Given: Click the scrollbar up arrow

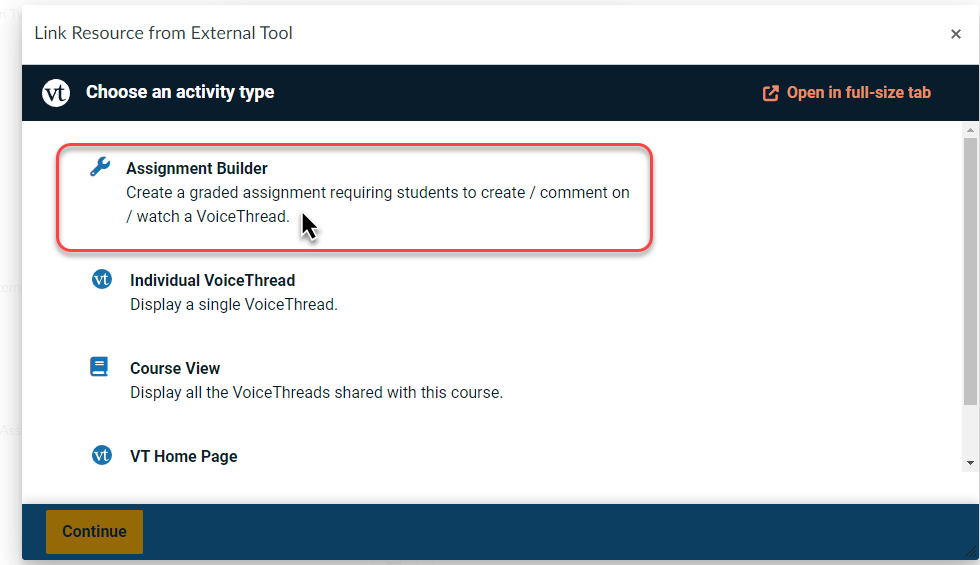Looking at the screenshot, I should pyautogui.click(x=970, y=130).
